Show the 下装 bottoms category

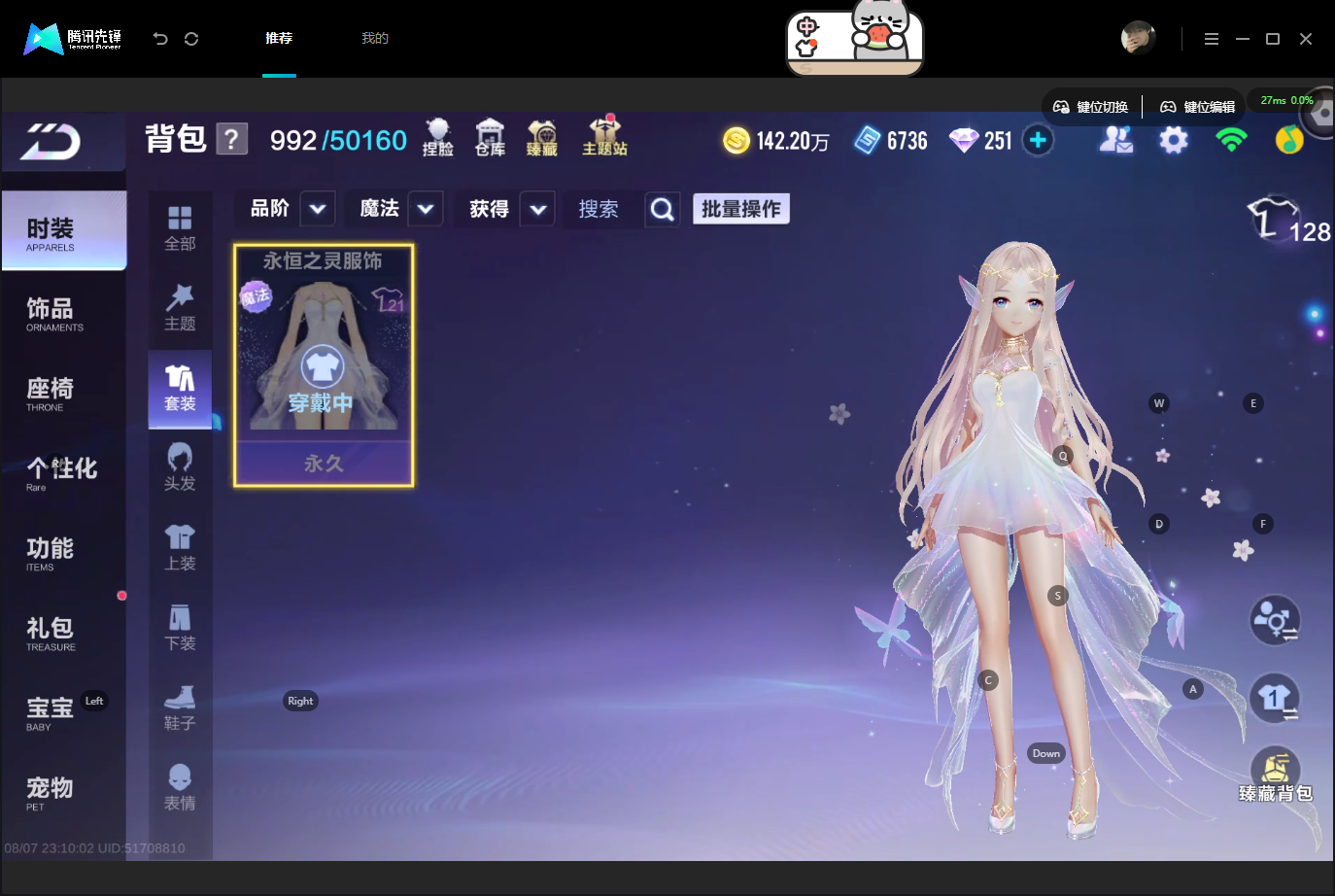180,628
